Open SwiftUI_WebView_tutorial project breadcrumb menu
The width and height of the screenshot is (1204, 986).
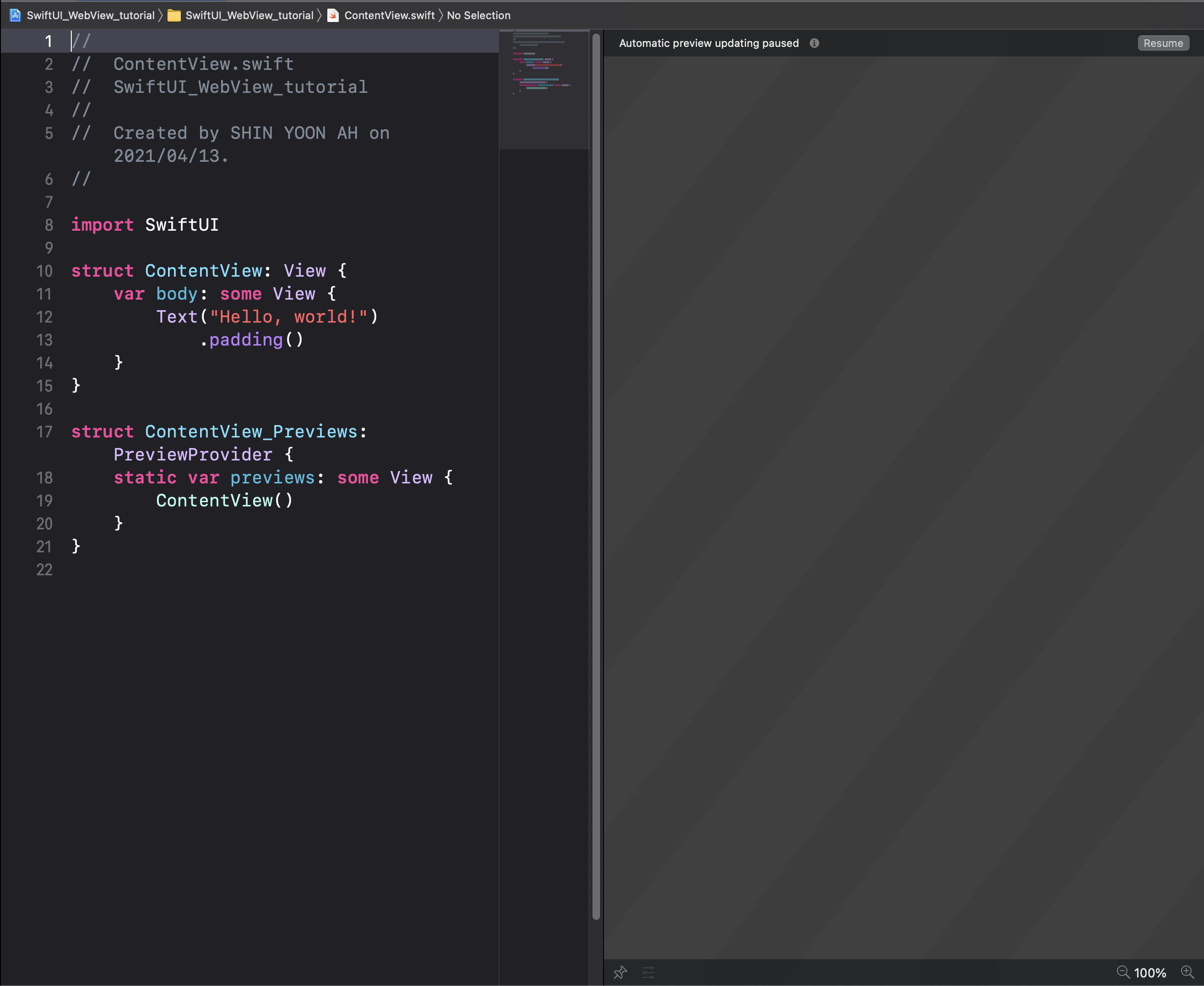[90, 15]
